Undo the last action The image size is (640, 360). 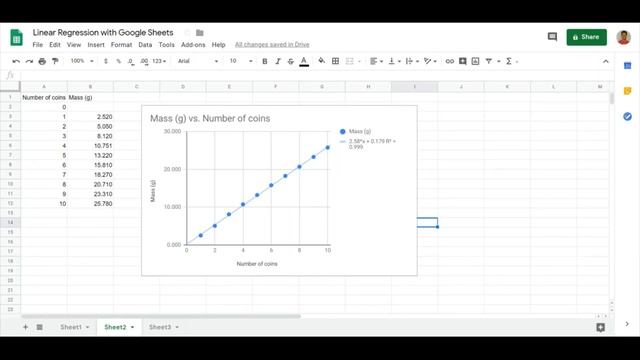[x=16, y=61]
